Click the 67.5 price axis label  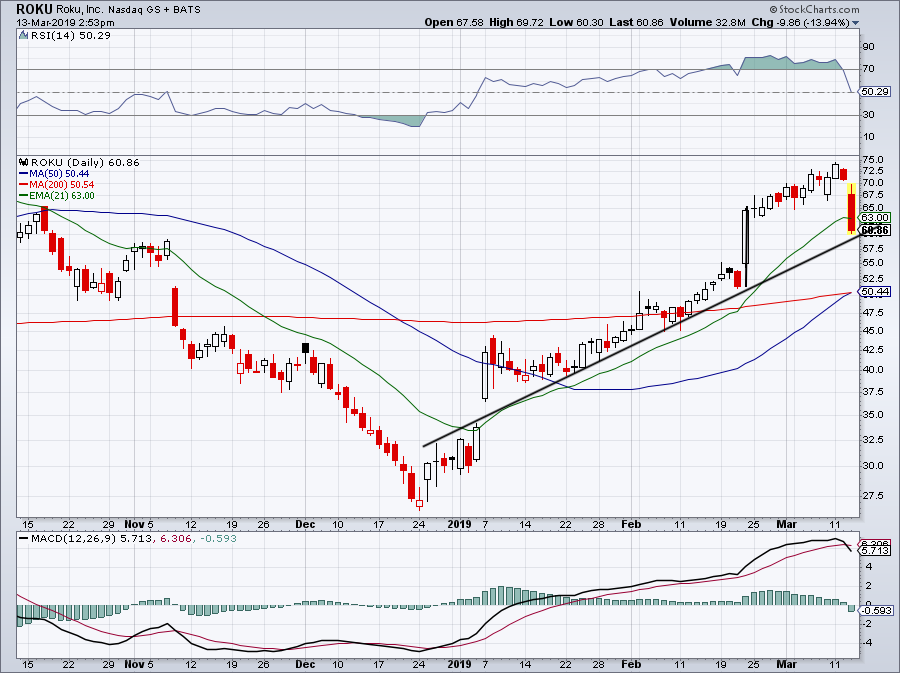point(872,195)
